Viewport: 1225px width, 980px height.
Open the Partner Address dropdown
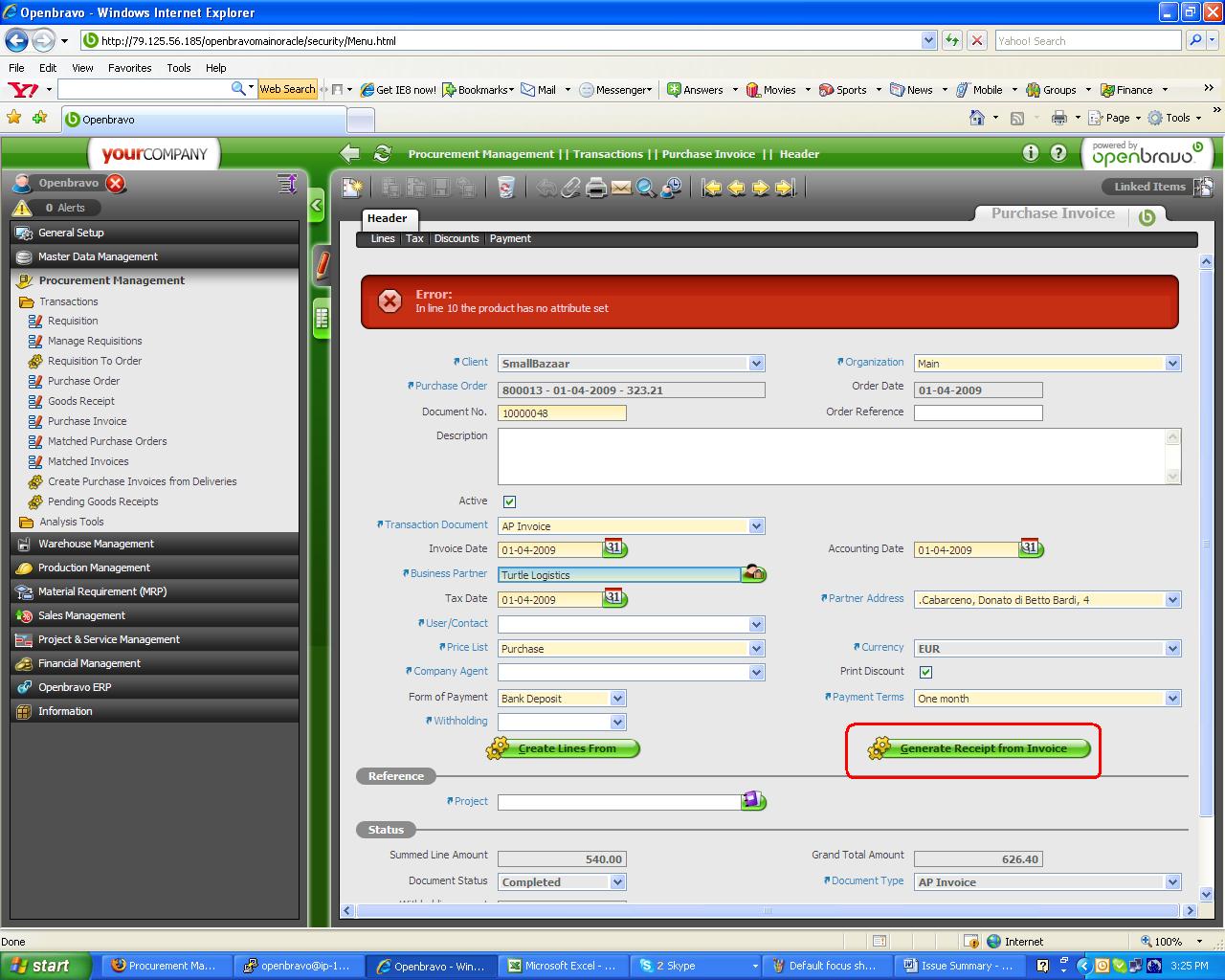tap(1173, 600)
